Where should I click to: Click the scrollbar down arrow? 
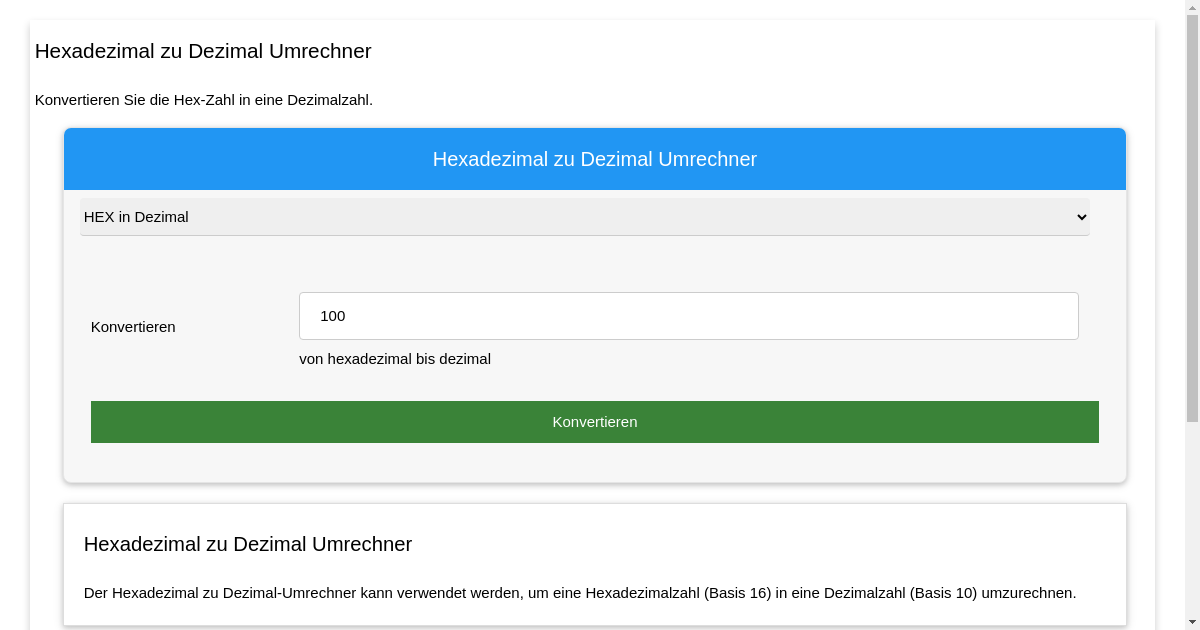(1192, 622)
